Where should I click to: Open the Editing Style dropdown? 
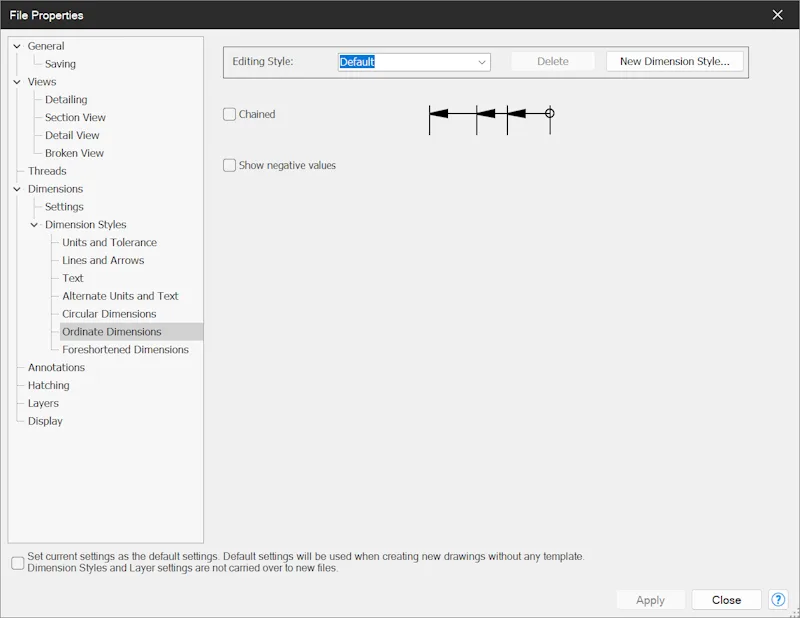pos(414,62)
